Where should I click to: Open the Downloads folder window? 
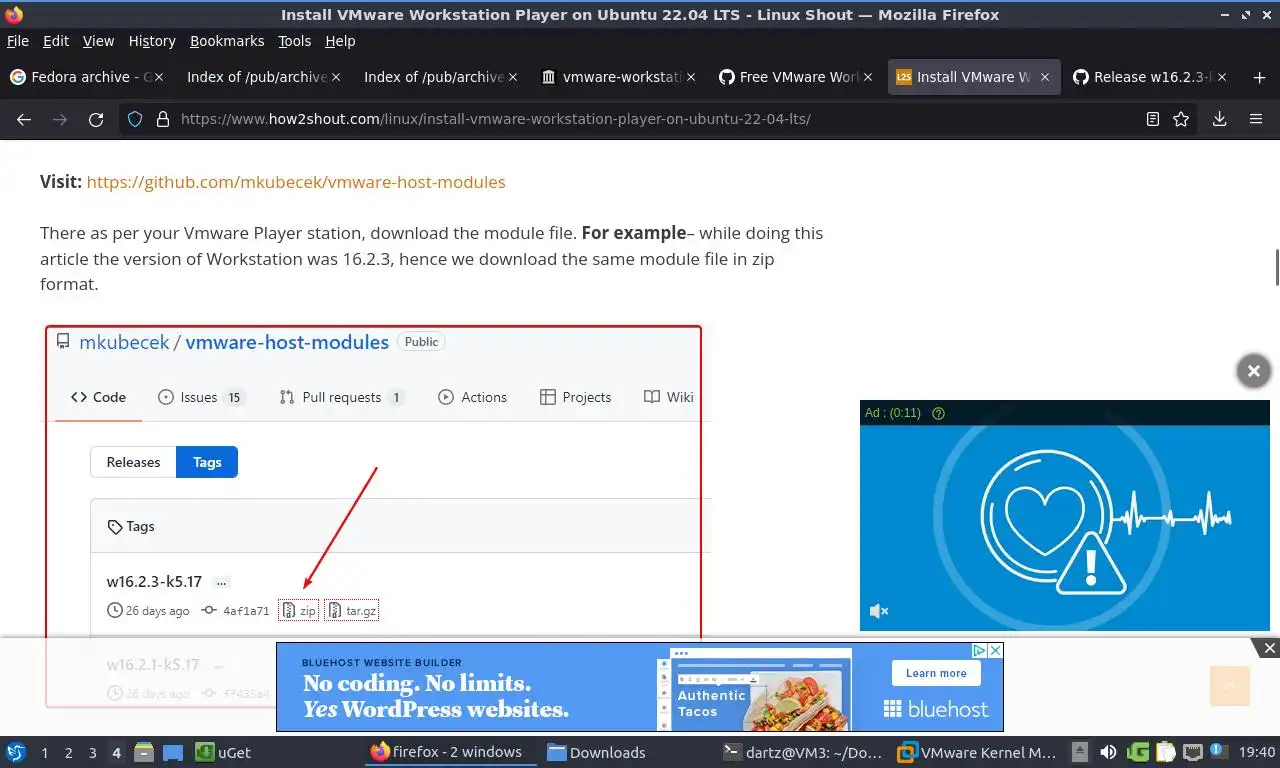596,752
